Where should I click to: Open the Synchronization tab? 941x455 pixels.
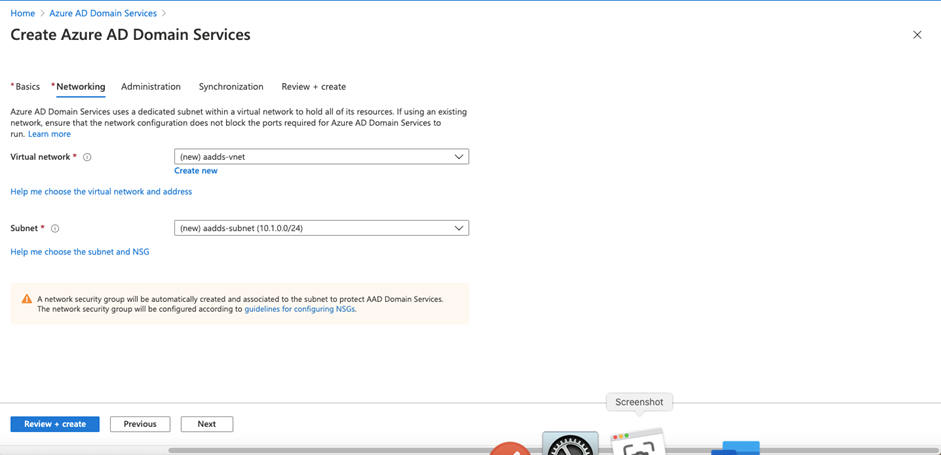pyautogui.click(x=231, y=87)
